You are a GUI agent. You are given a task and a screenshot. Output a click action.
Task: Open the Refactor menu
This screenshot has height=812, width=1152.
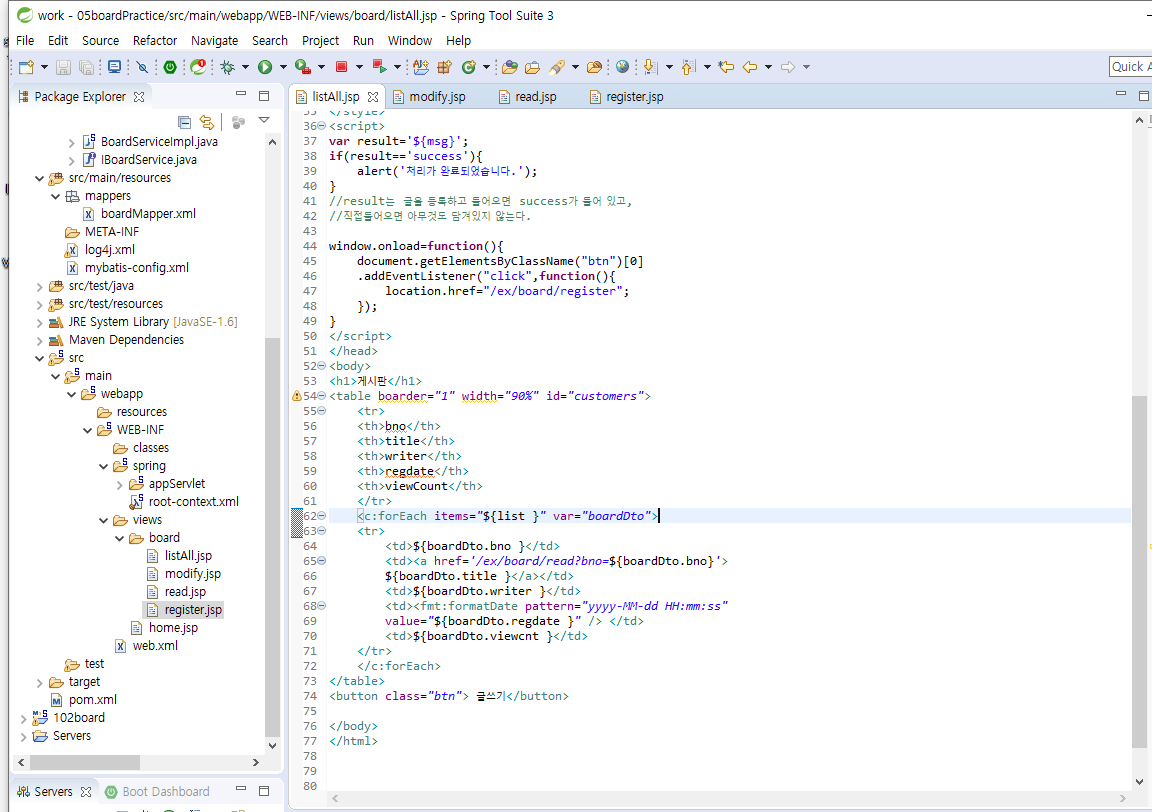coord(154,40)
